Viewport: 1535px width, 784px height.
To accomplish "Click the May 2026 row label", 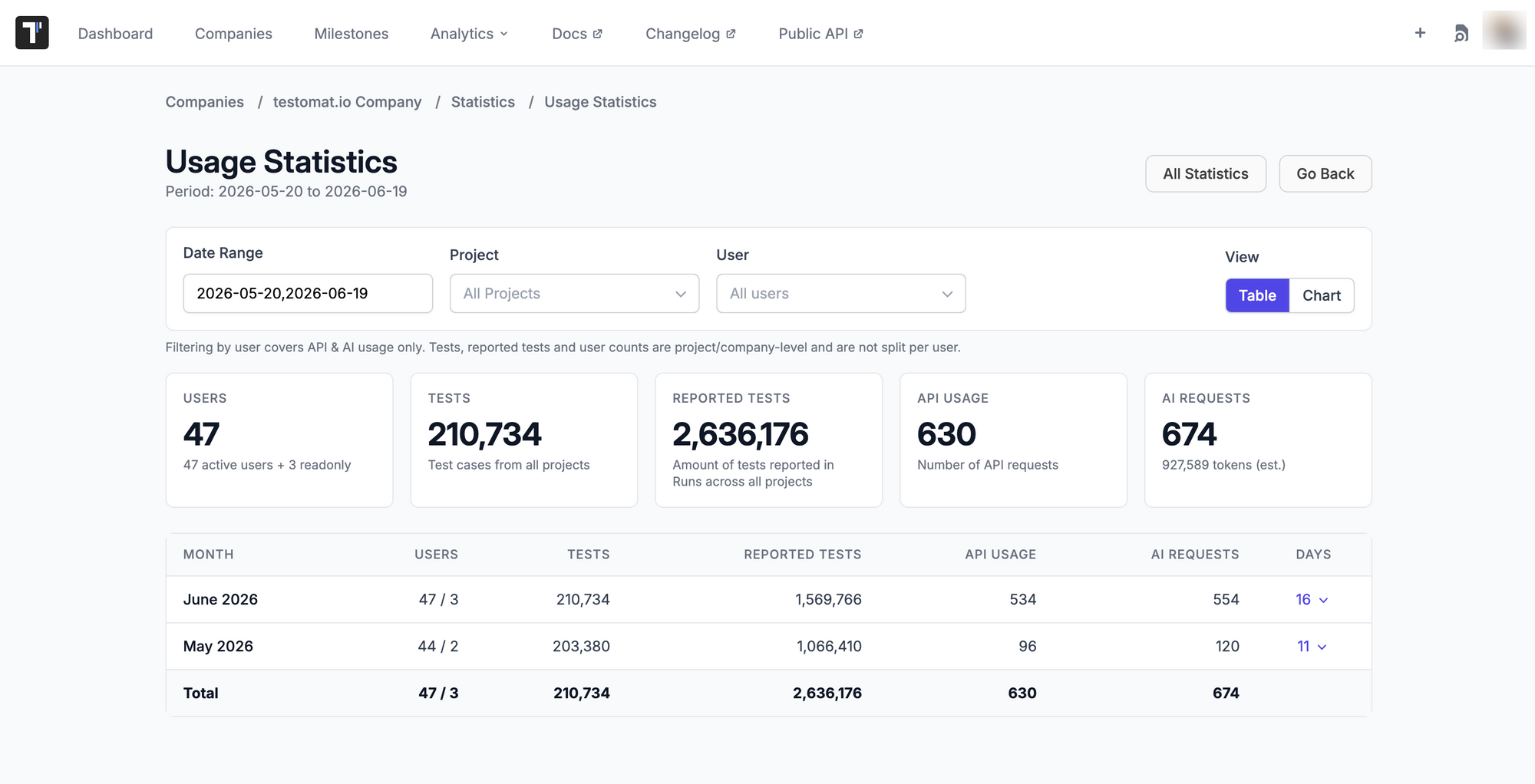I will [x=218, y=647].
